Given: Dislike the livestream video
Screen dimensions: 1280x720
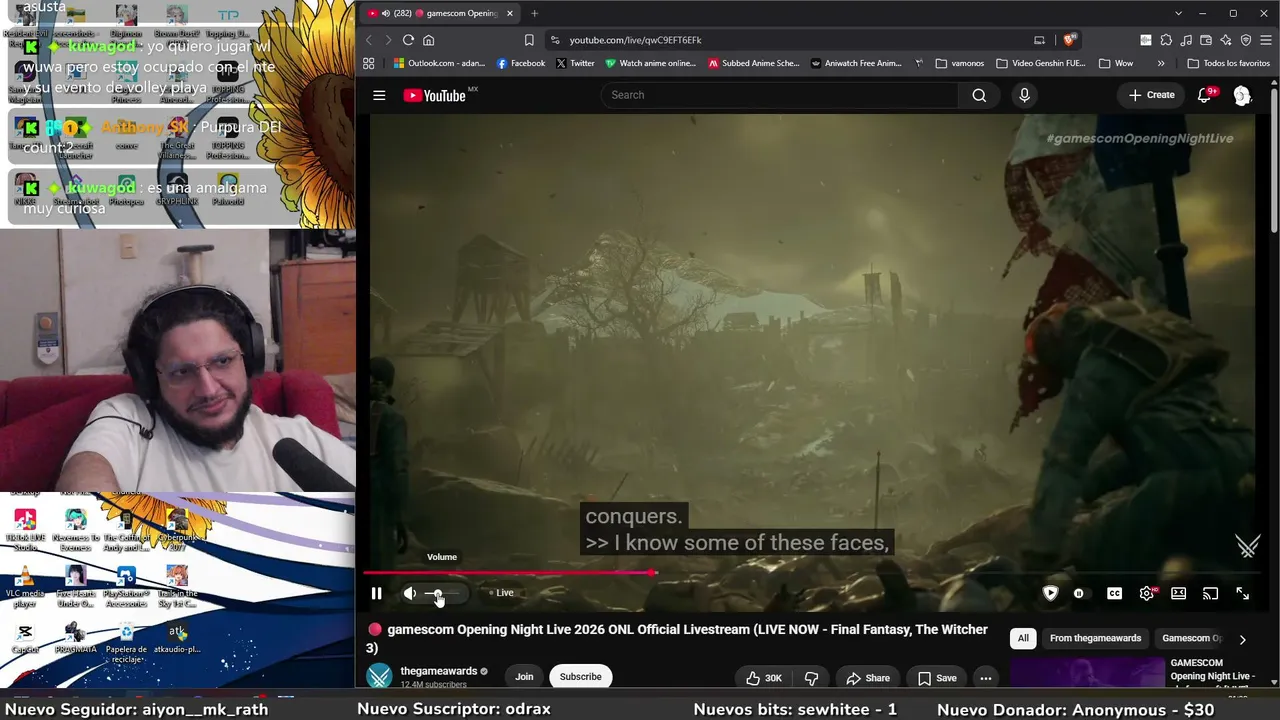Looking at the screenshot, I should [811, 678].
